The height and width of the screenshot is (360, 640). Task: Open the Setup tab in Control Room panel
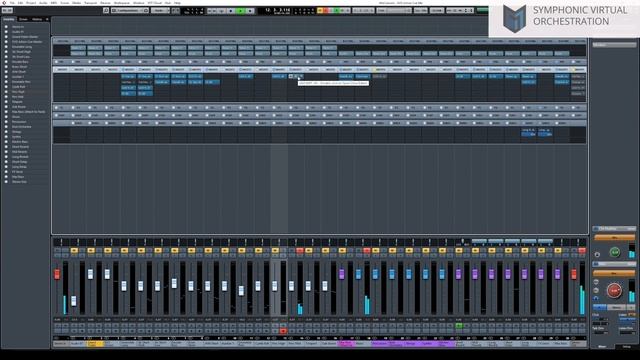tap(626, 347)
